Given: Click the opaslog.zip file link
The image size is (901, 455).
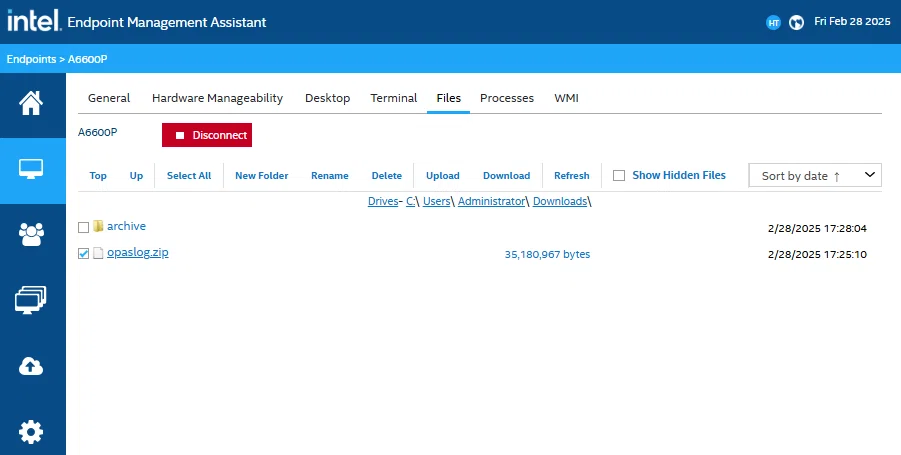Looking at the screenshot, I should pos(138,253).
